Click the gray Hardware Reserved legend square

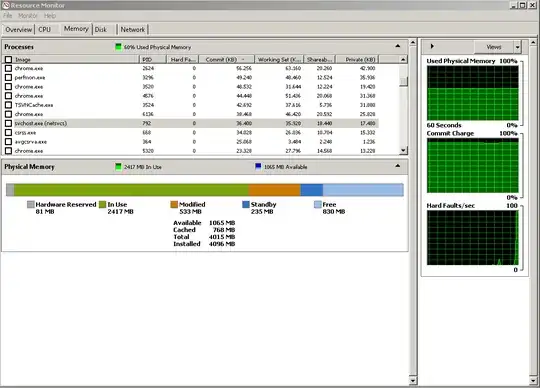pos(31,205)
